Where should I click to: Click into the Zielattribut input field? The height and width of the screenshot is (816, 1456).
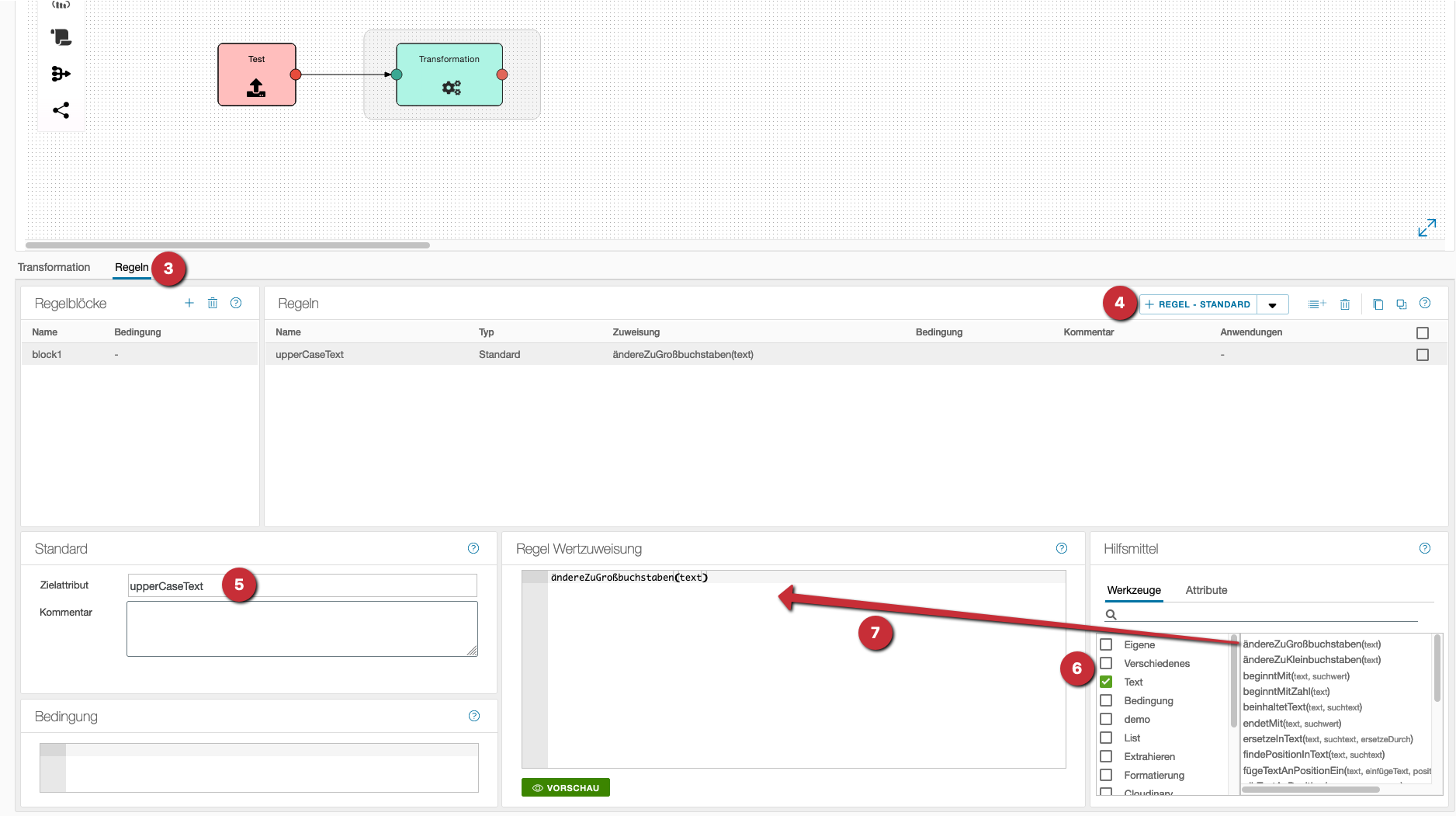click(303, 585)
